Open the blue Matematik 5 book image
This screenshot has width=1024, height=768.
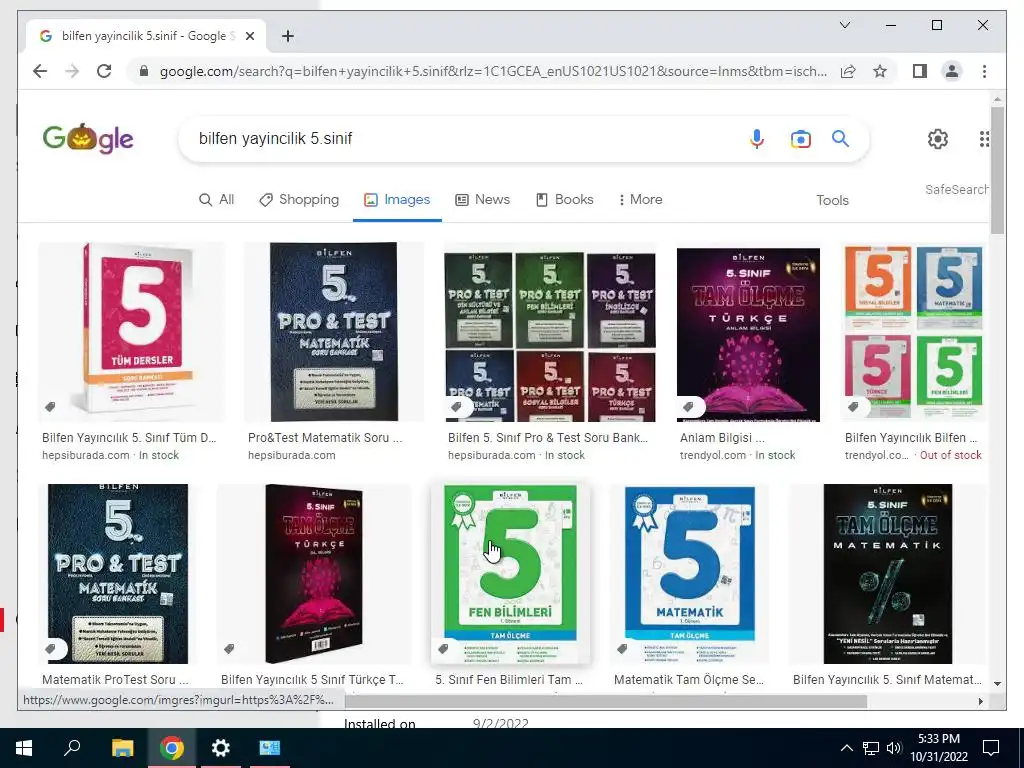click(x=690, y=573)
